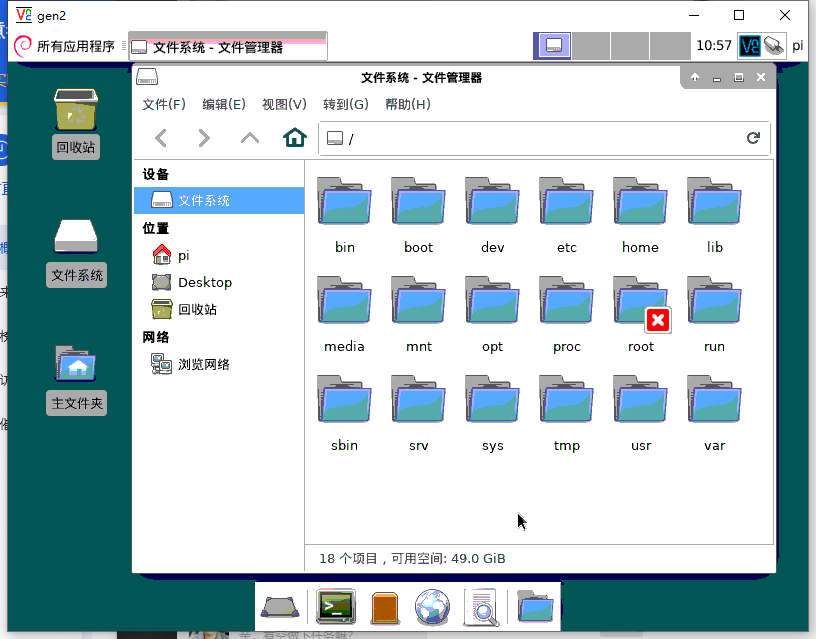Viewport: 816px width, 639px height.
Task: Click the 10:57 panel clock
Action: click(713, 46)
